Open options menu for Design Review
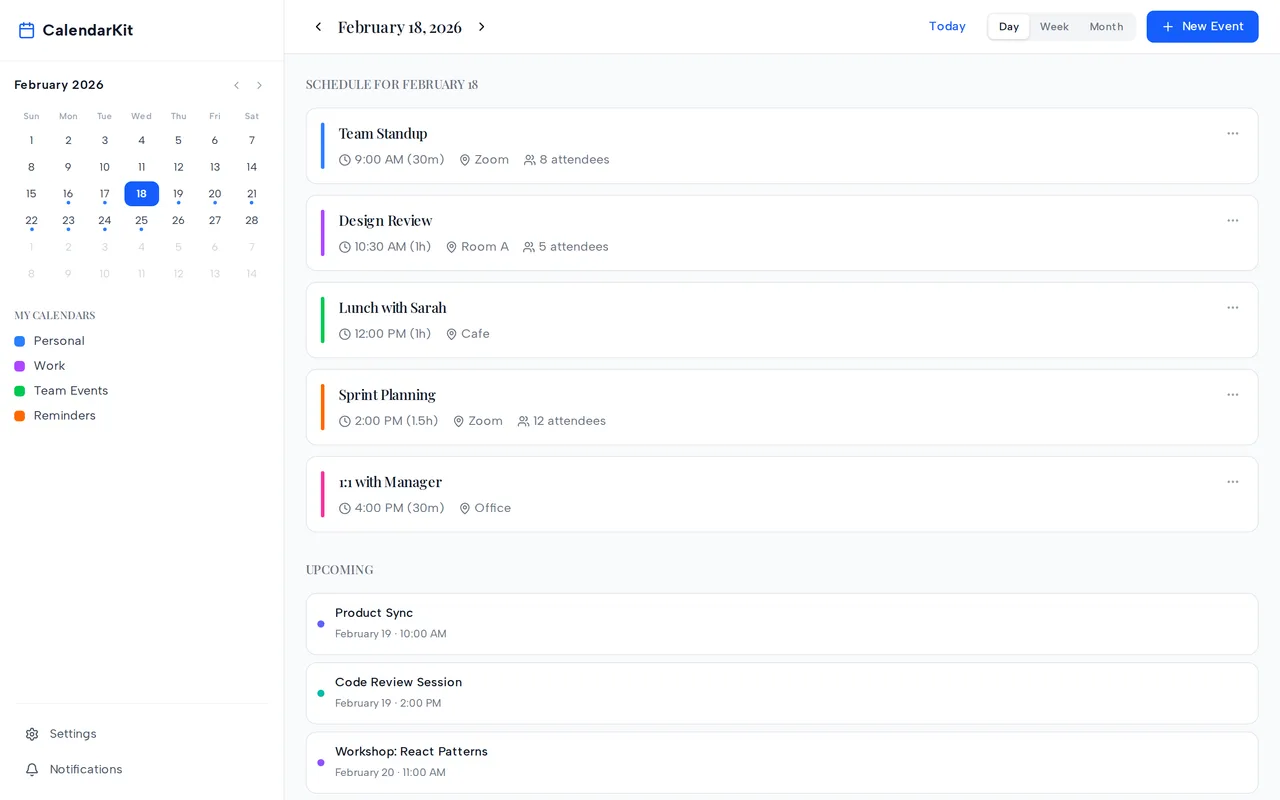The image size is (1280, 800). click(1233, 220)
